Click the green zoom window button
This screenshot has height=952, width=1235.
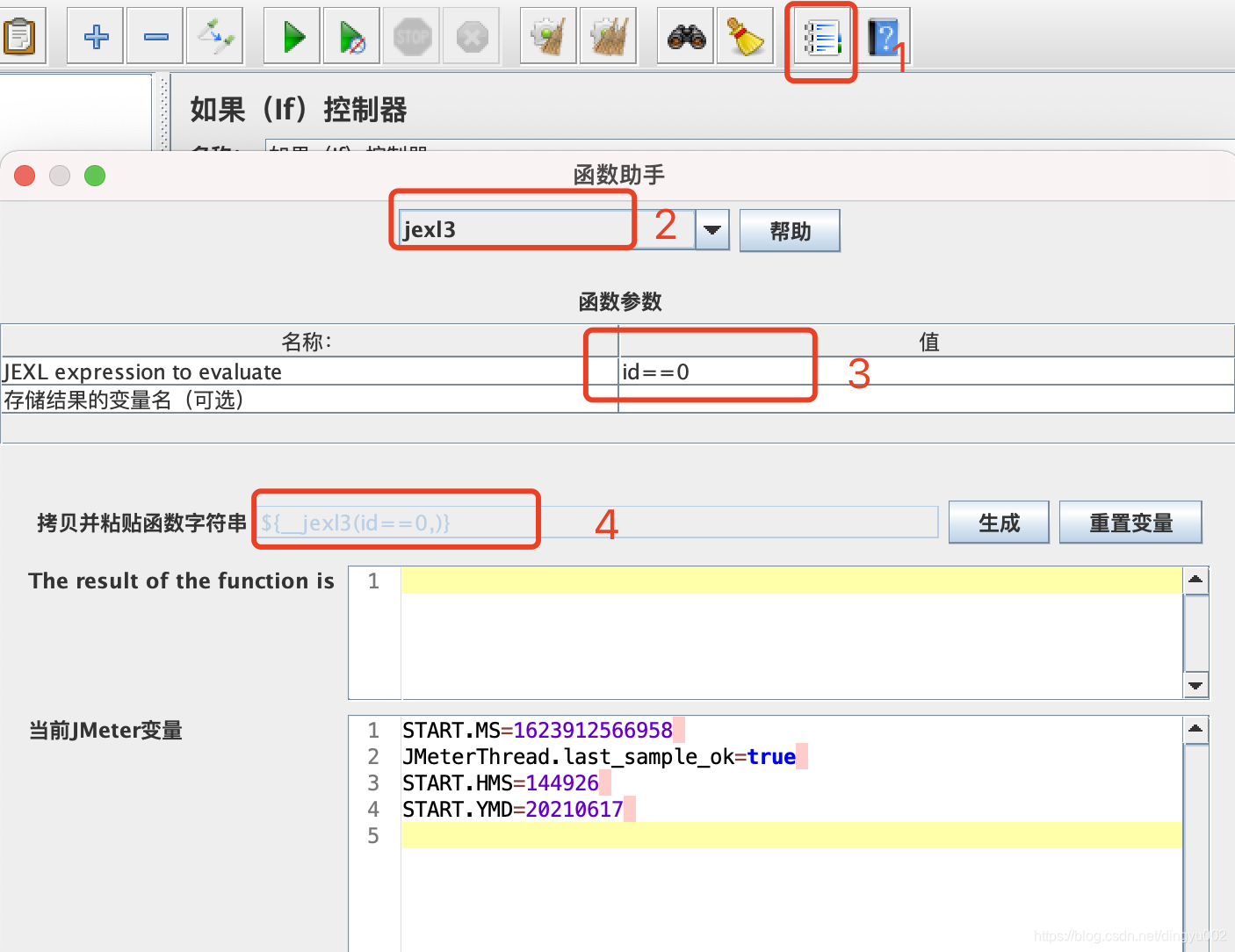tap(95, 176)
